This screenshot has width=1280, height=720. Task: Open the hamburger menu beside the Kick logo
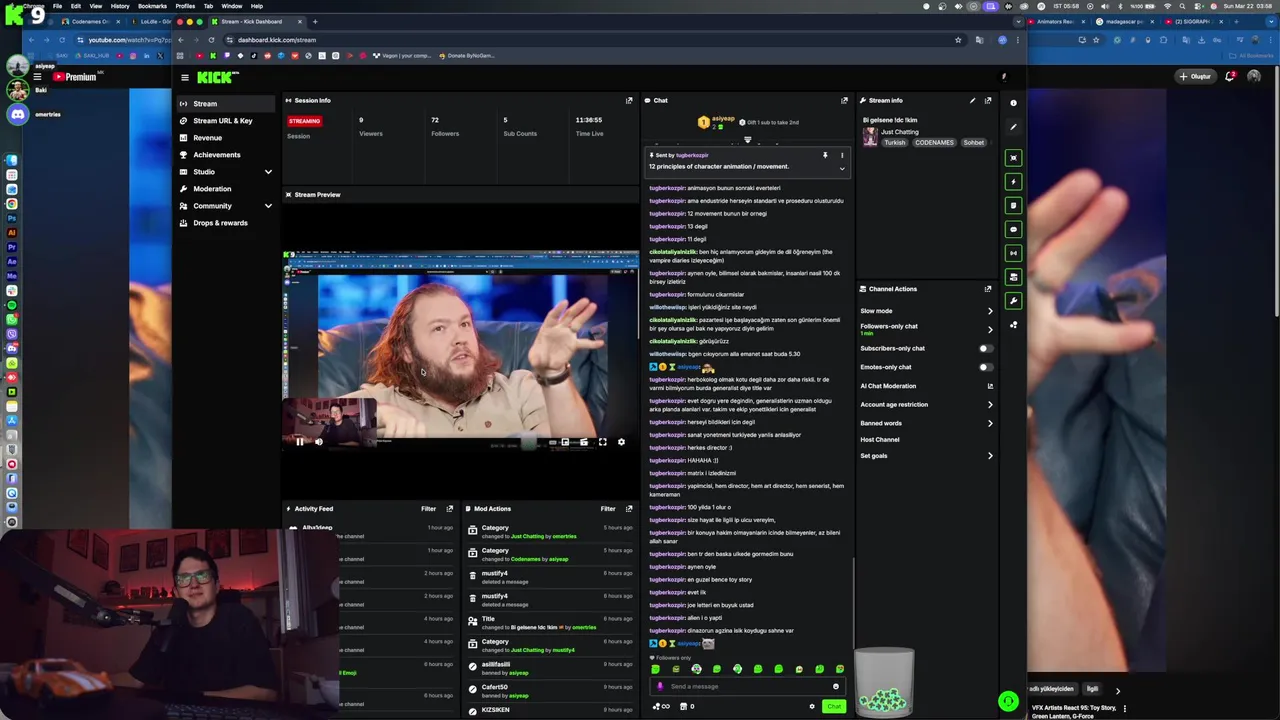184,77
